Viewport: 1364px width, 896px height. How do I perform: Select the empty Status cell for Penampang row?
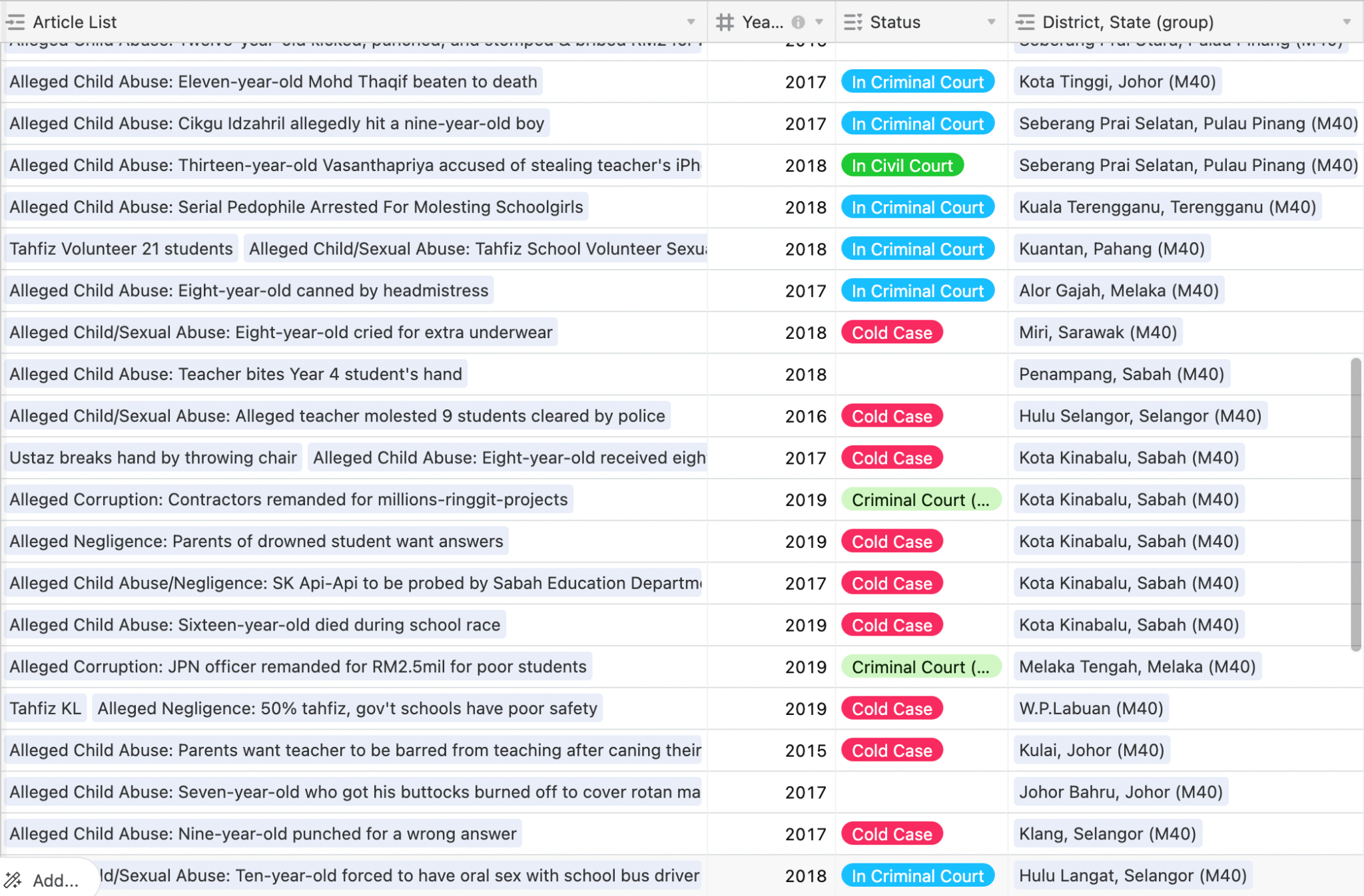pyautogui.click(x=922, y=375)
